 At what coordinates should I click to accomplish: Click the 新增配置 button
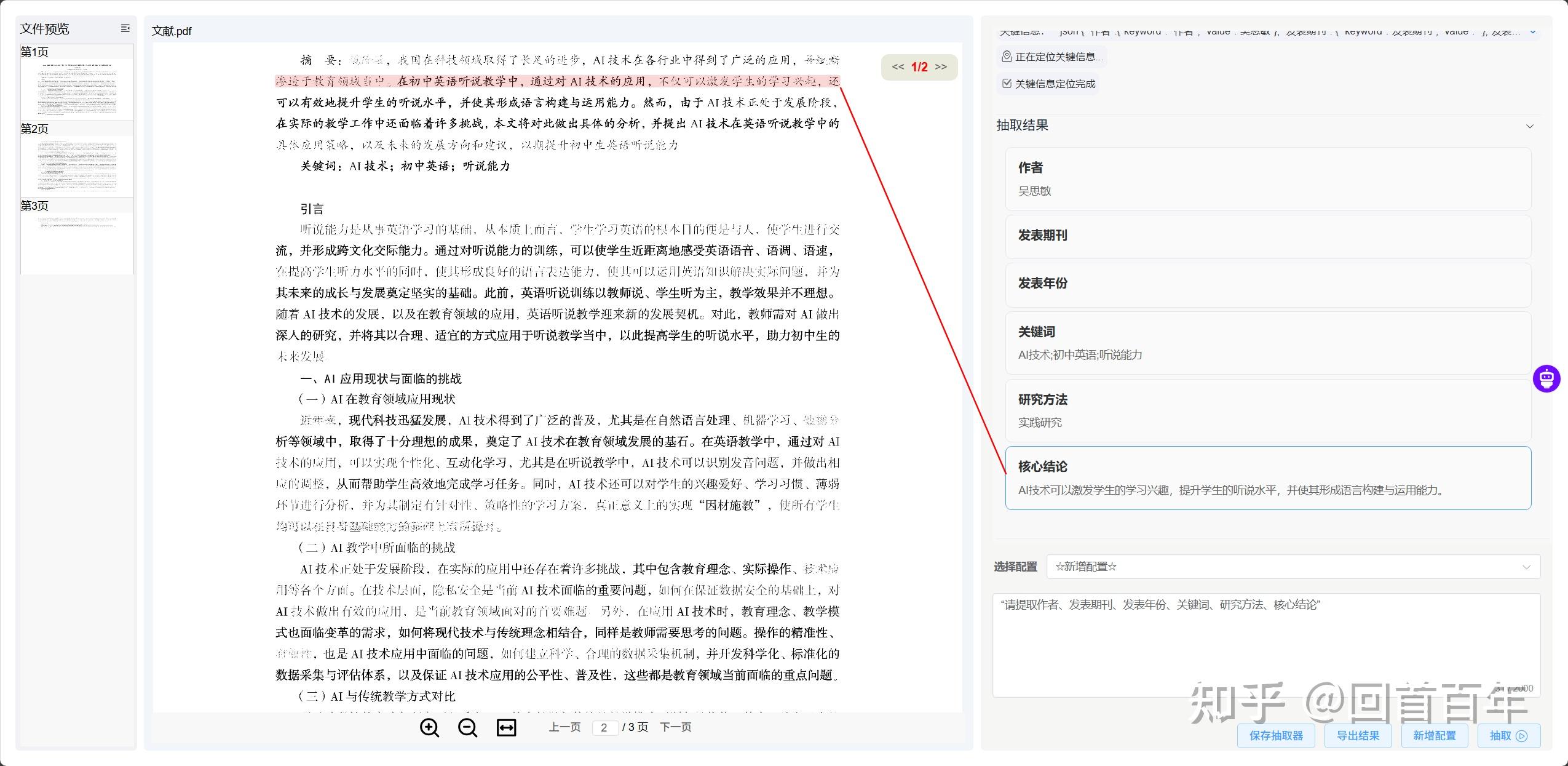click(1436, 735)
